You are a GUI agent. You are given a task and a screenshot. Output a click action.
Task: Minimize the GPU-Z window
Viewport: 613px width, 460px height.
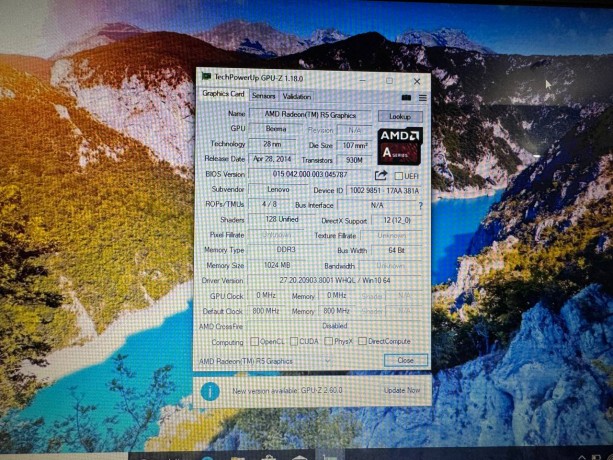[x=362, y=81]
